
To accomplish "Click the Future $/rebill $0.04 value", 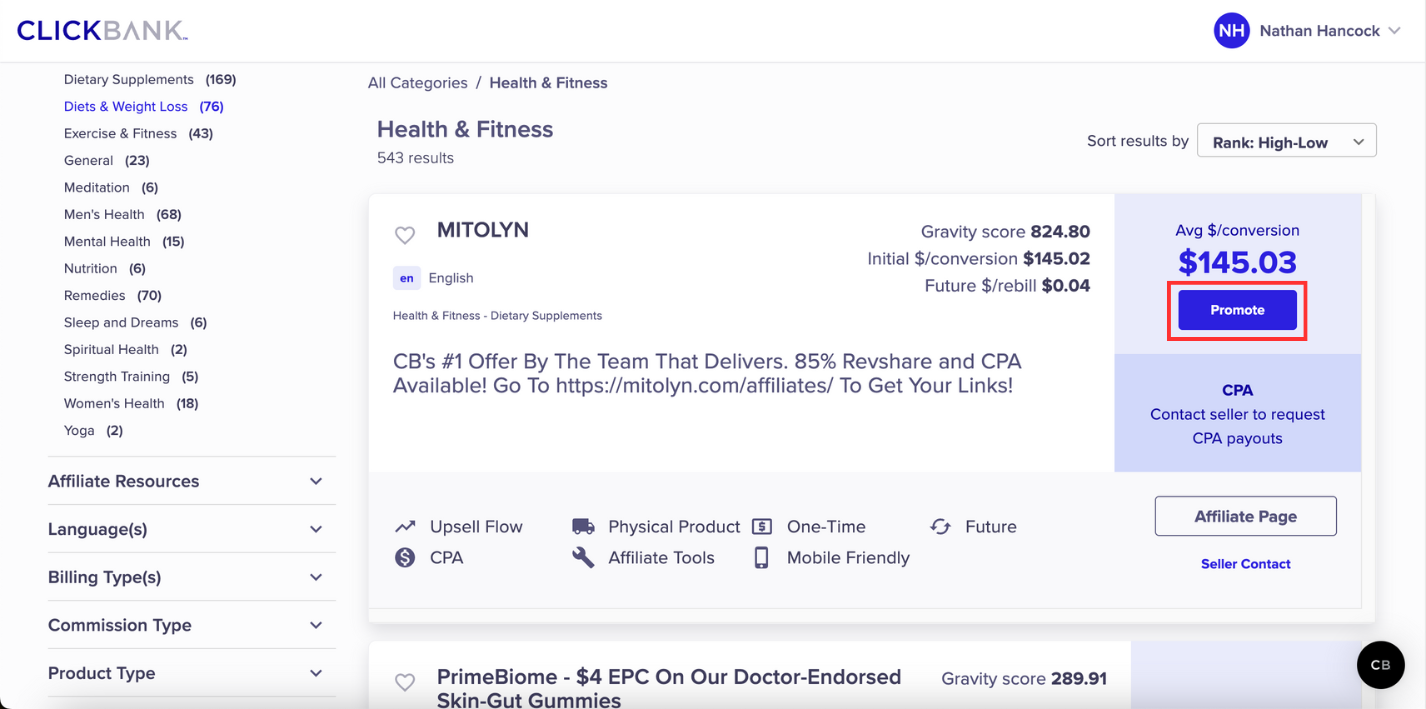I will coord(1066,286).
